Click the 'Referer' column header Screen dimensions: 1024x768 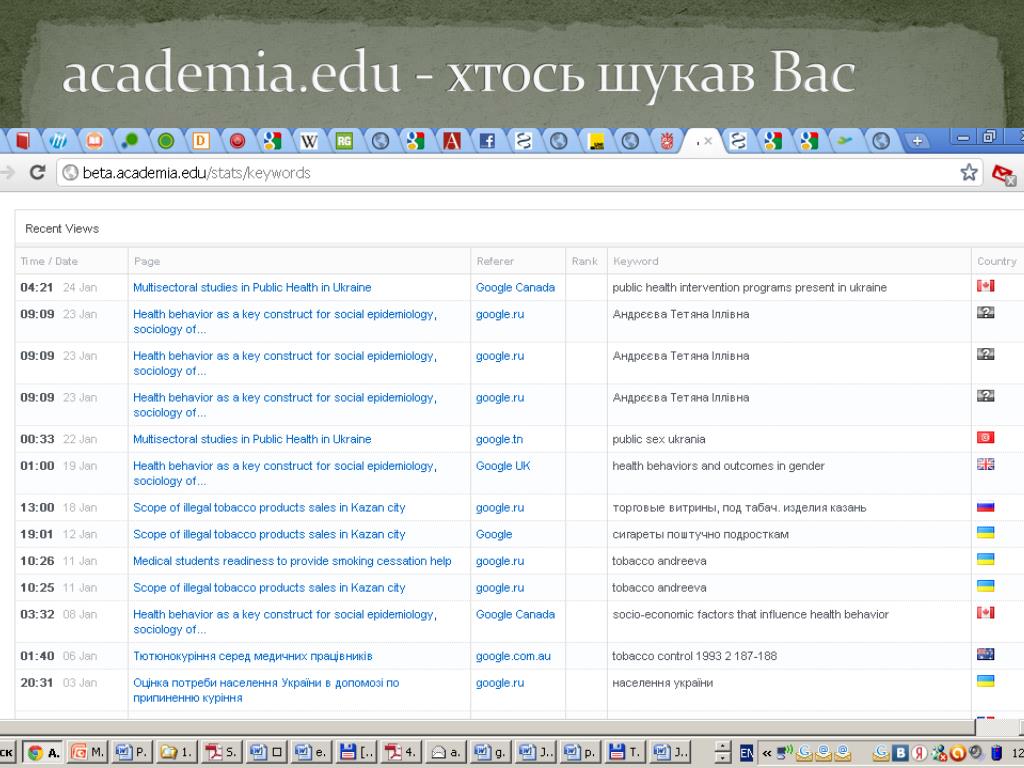495,261
